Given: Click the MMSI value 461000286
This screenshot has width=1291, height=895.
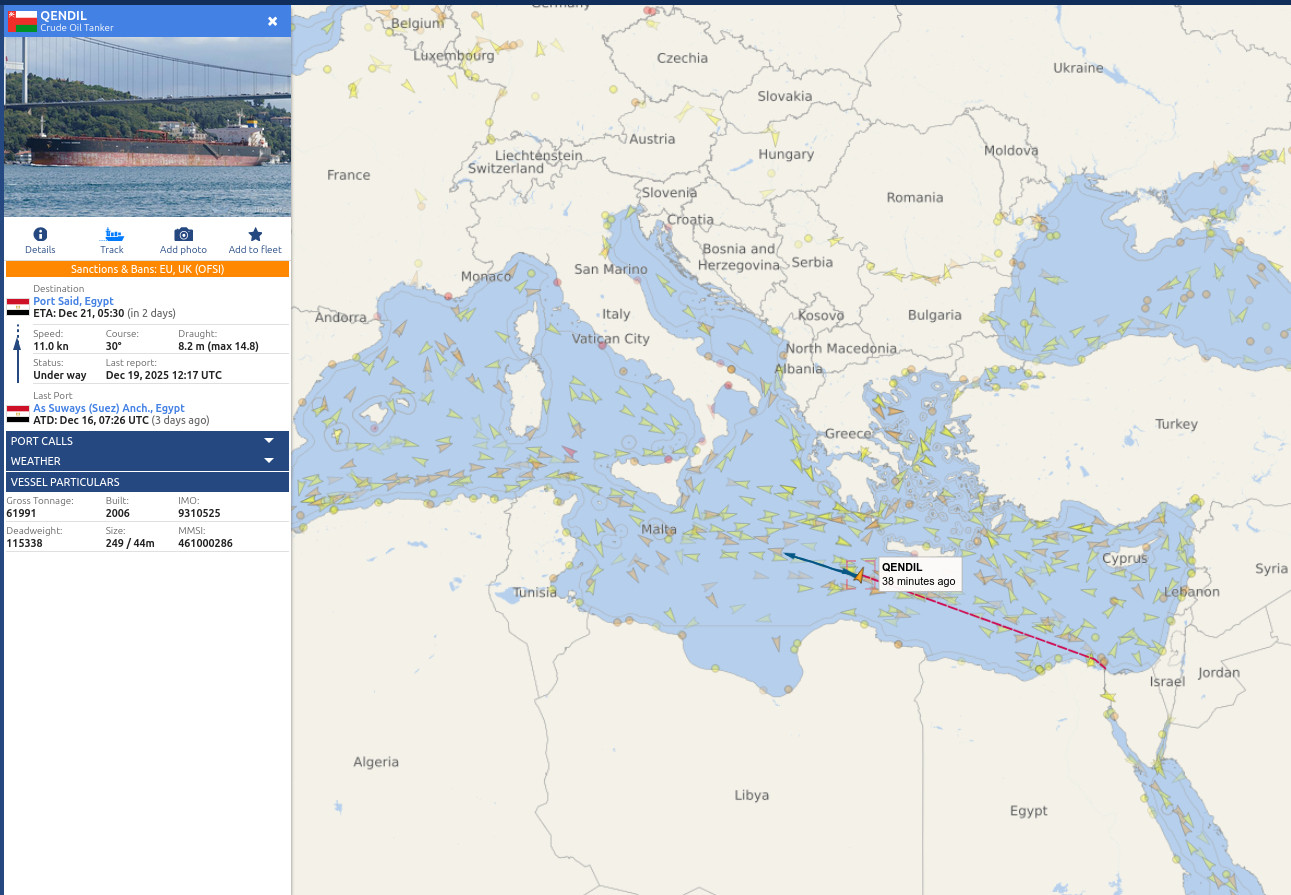Looking at the screenshot, I should pos(205,543).
